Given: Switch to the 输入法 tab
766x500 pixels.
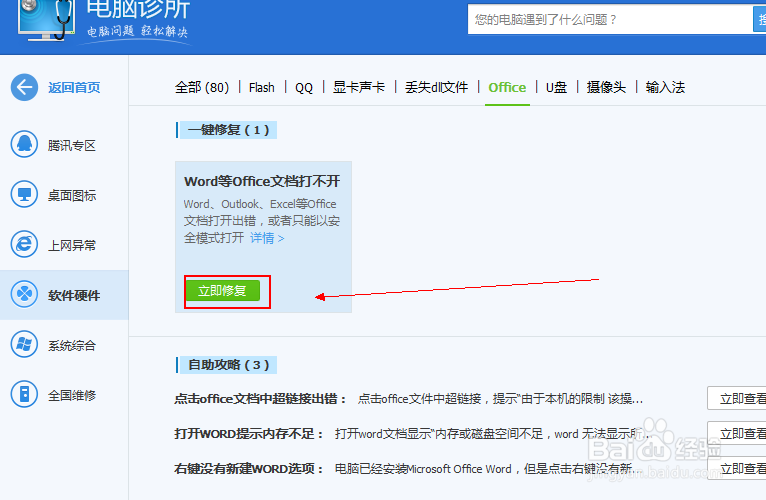Looking at the screenshot, I should (665, 87).
